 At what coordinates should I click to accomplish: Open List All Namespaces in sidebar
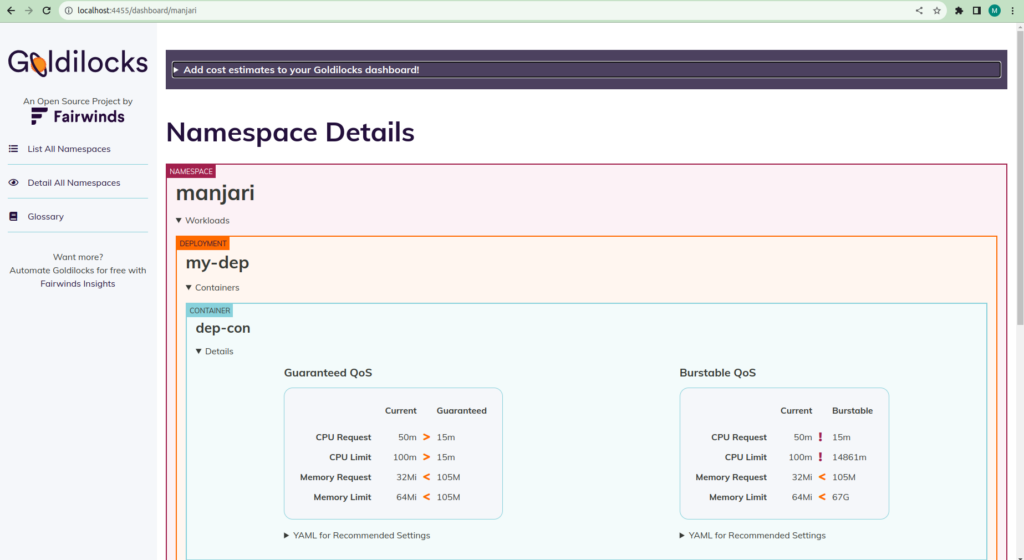(68, 149)
